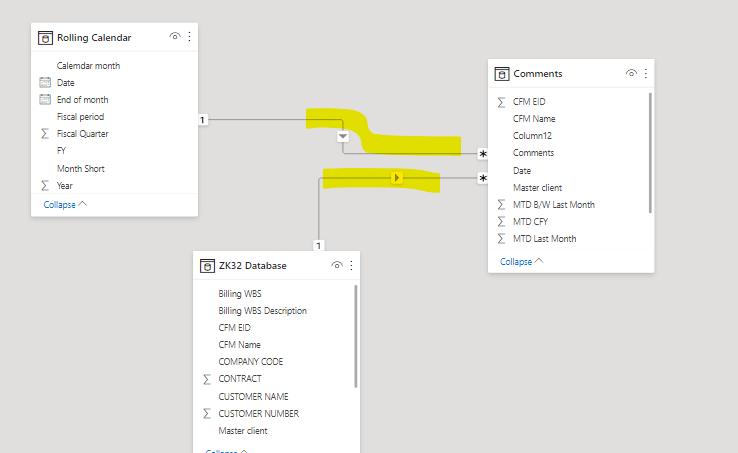Click the Comments table icon
The height and width of the screenshot is (453, 738).
(502, 74)
